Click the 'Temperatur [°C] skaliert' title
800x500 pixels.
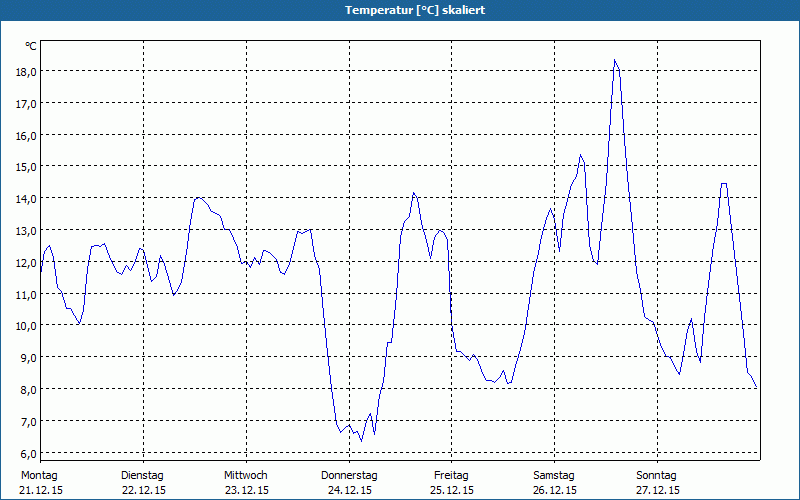[415, 10]
